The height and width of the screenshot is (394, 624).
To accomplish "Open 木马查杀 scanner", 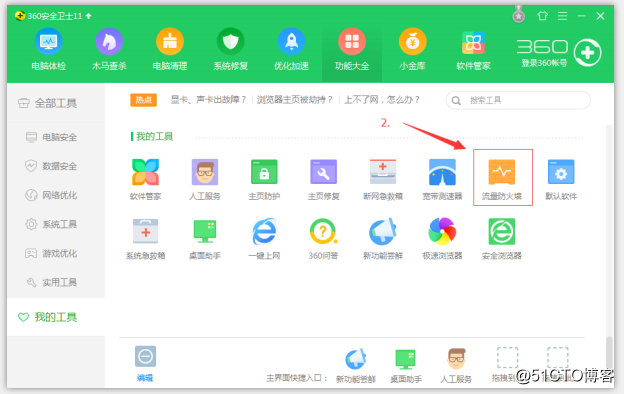I will pyautogui.click(x=109, y=49).
